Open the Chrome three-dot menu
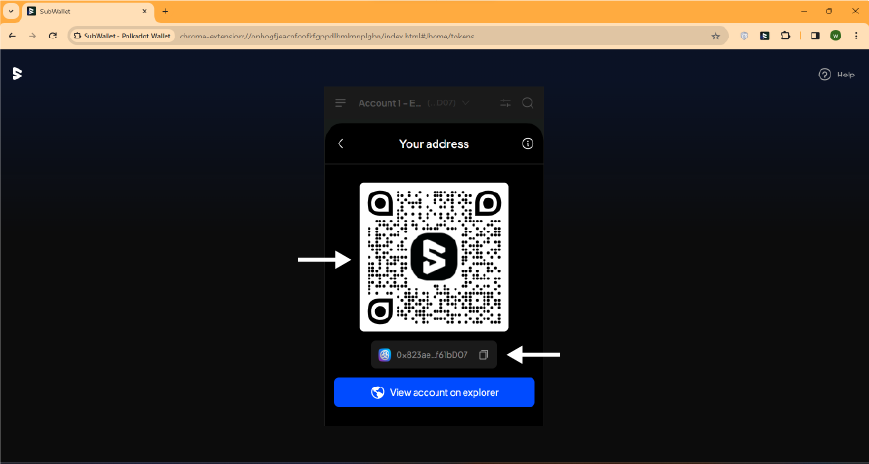This screenshot has height=464, width=869. (856, 35)
